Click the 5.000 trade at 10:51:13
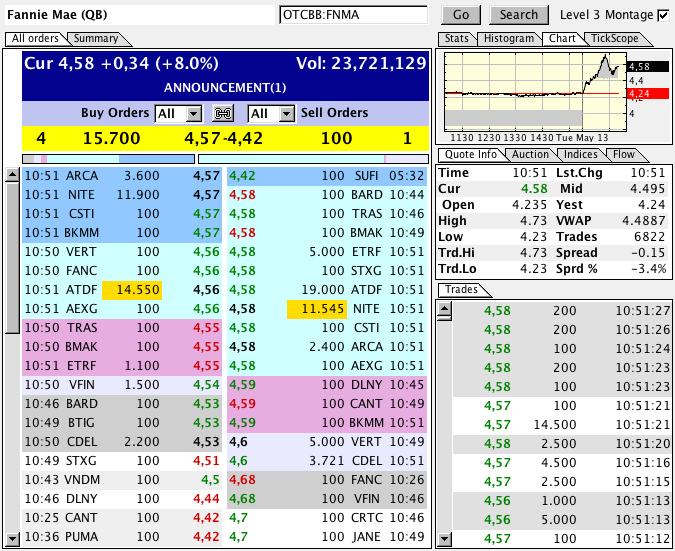 point(562,520)
